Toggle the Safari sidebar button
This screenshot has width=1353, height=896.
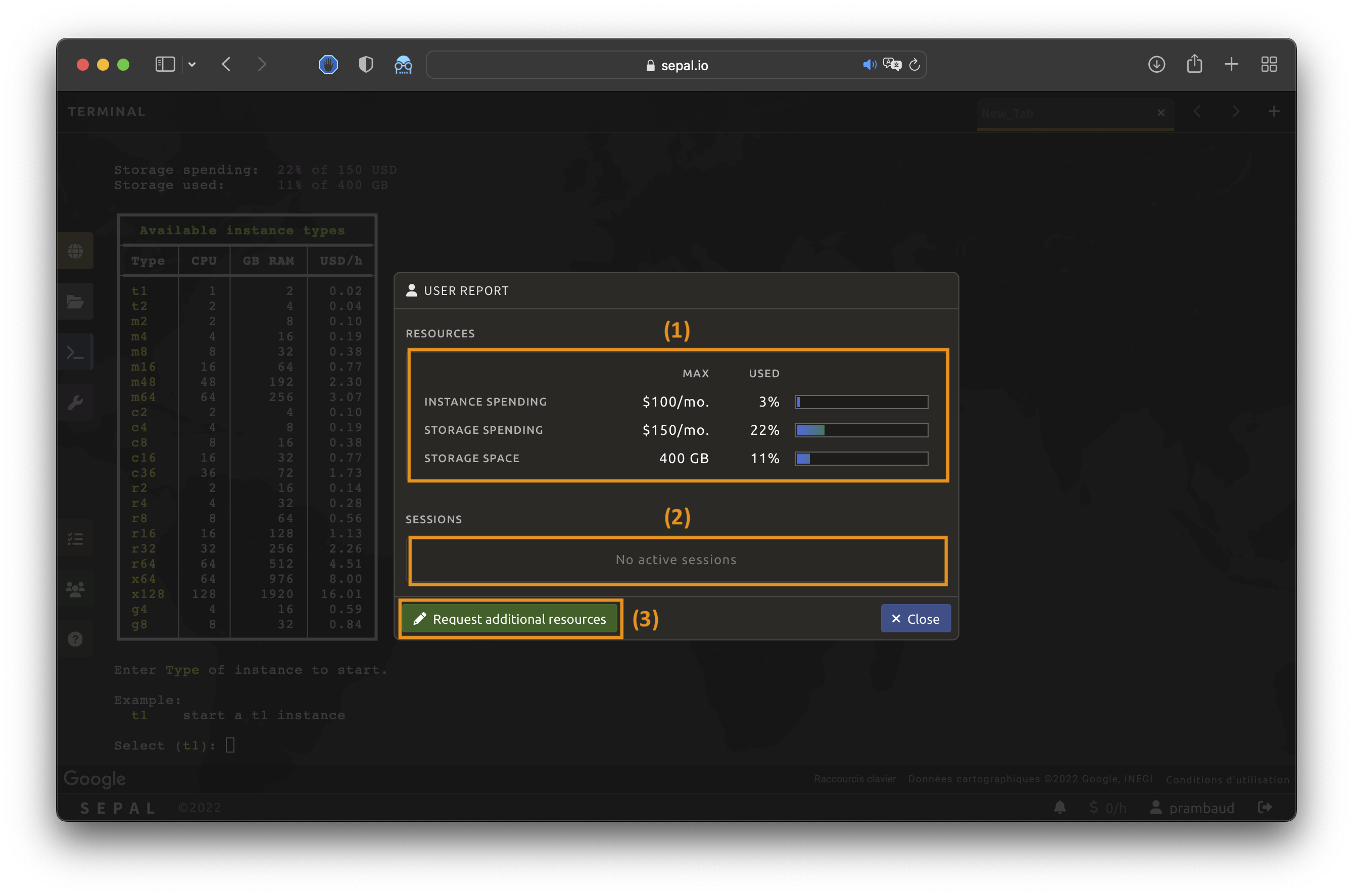pos(165,64)
